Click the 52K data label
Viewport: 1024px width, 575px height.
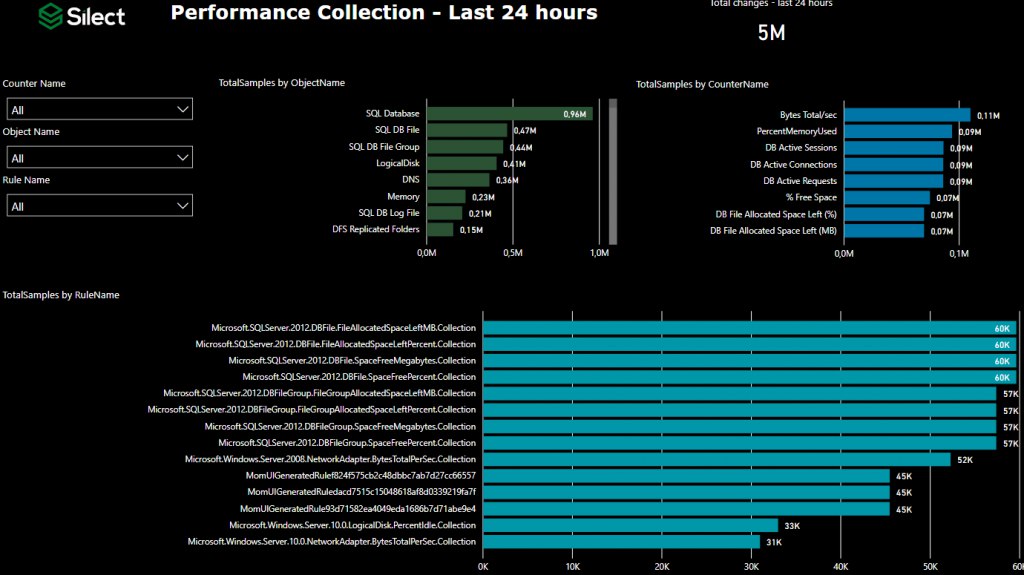[x=965, y=460]
